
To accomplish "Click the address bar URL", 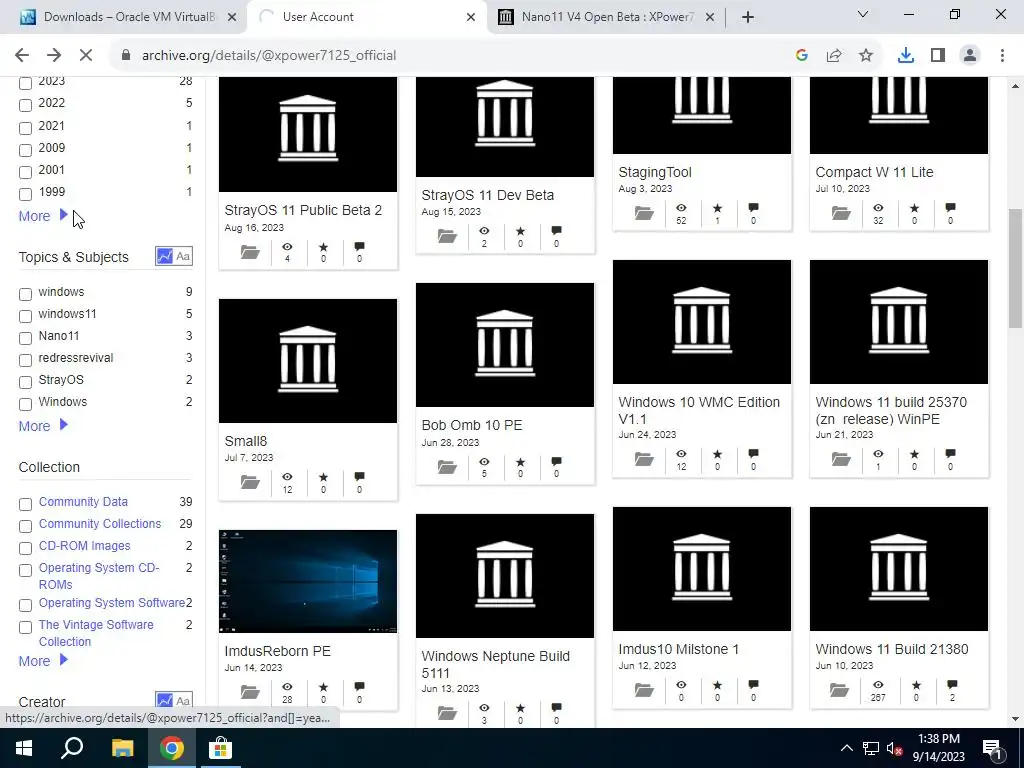I will click(x=269, y=56).
